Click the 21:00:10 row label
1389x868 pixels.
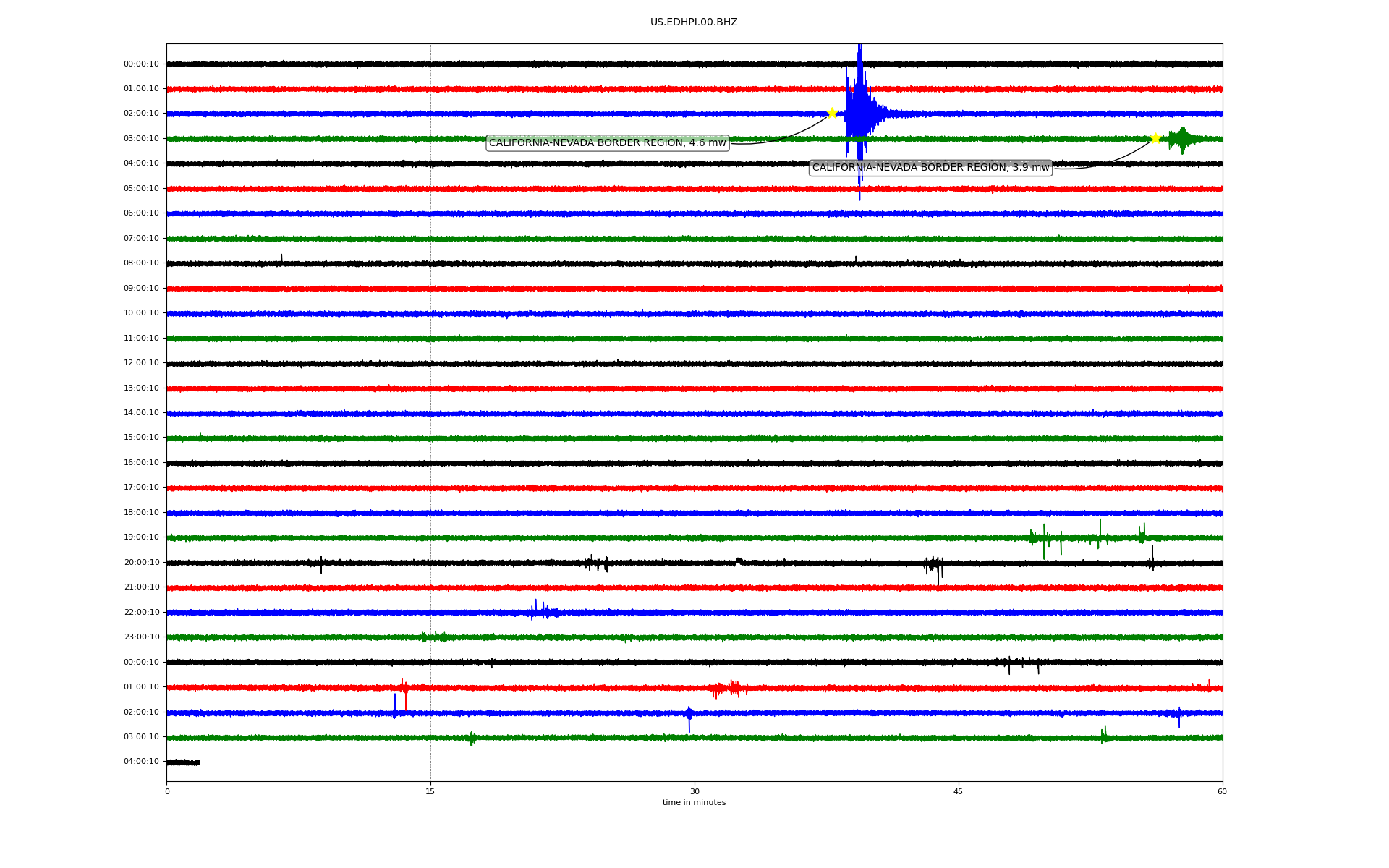click(x=141, y=587)
